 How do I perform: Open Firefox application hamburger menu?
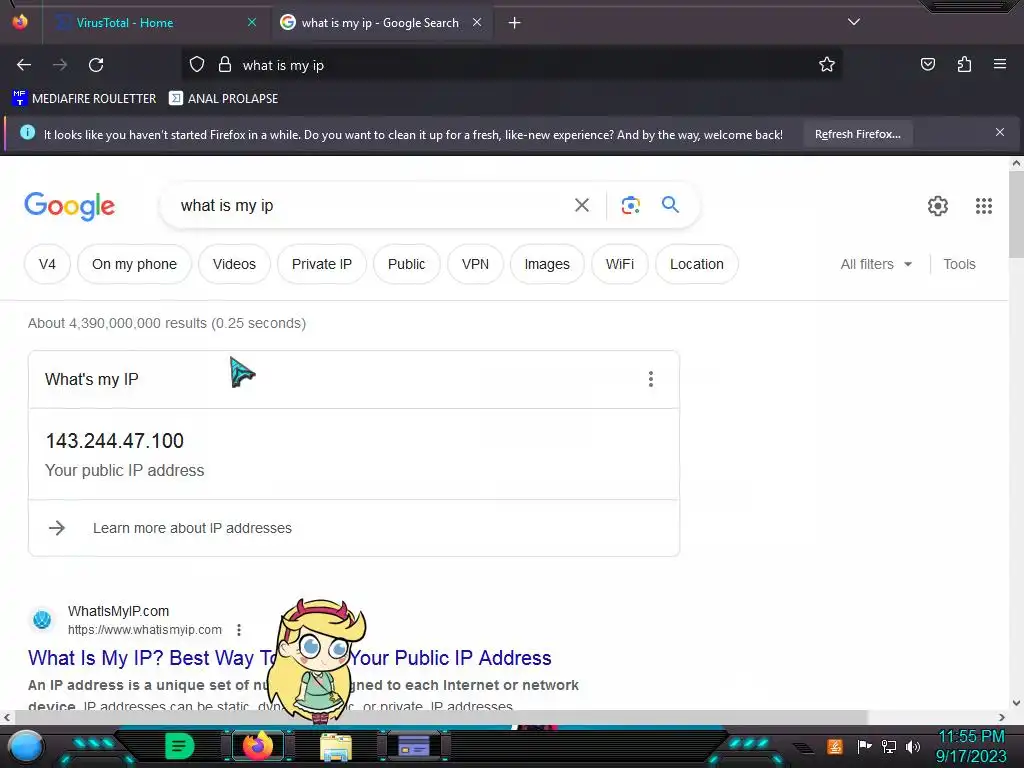[1000, 64]
